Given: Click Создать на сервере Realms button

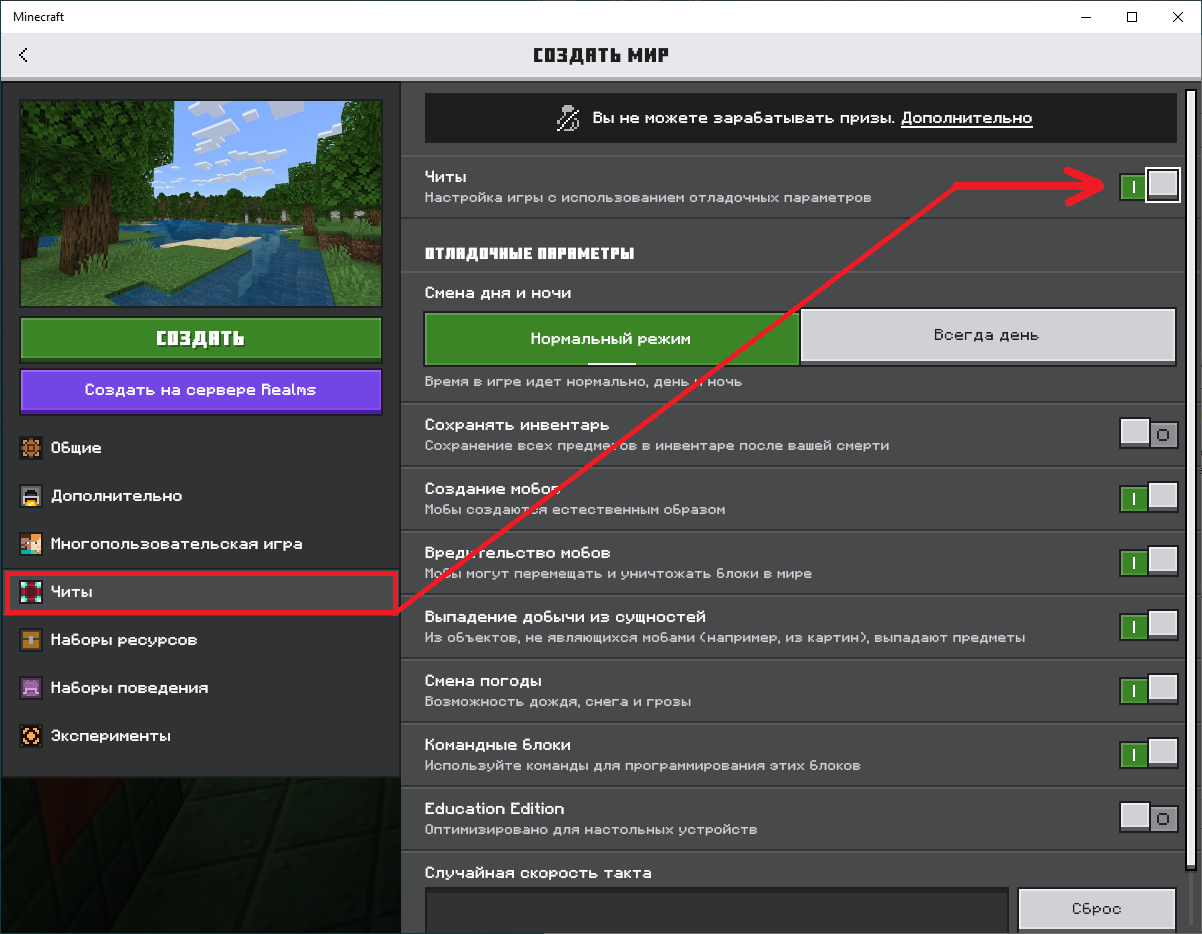Looking at the screenshot, I should (x=201, y=391).
